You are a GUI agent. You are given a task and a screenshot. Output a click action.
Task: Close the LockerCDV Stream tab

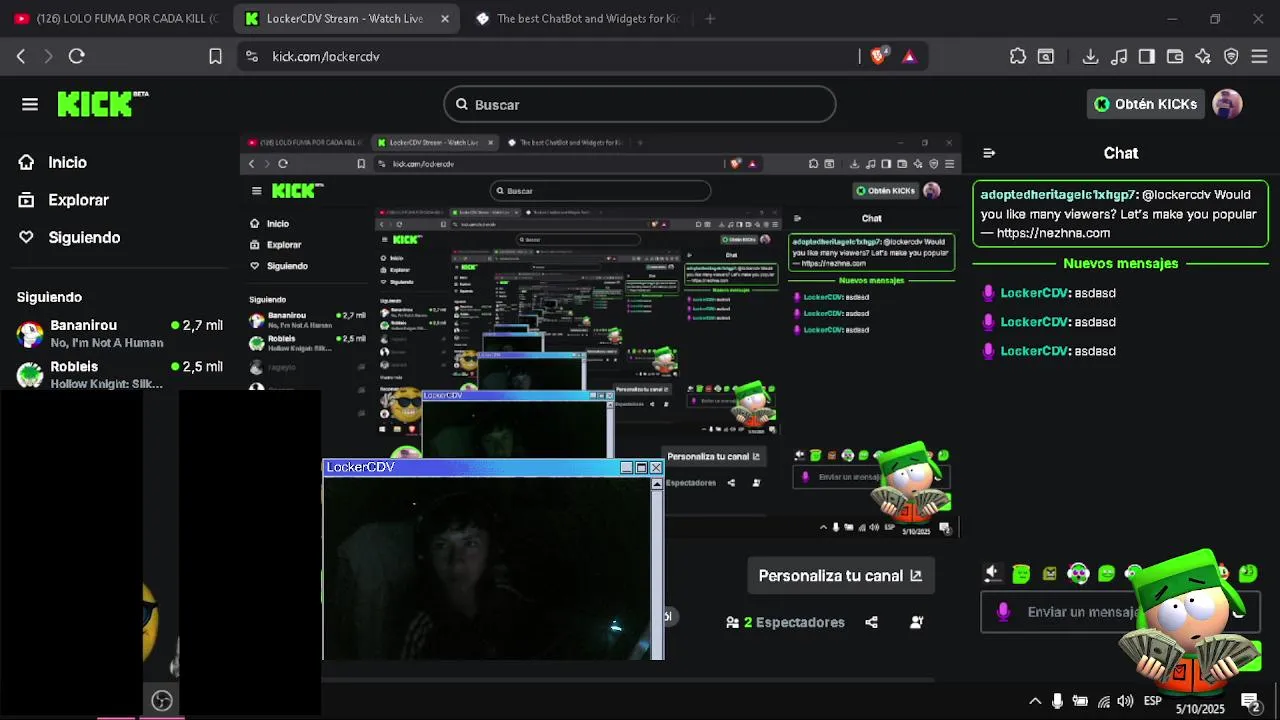tap(445, 19)
